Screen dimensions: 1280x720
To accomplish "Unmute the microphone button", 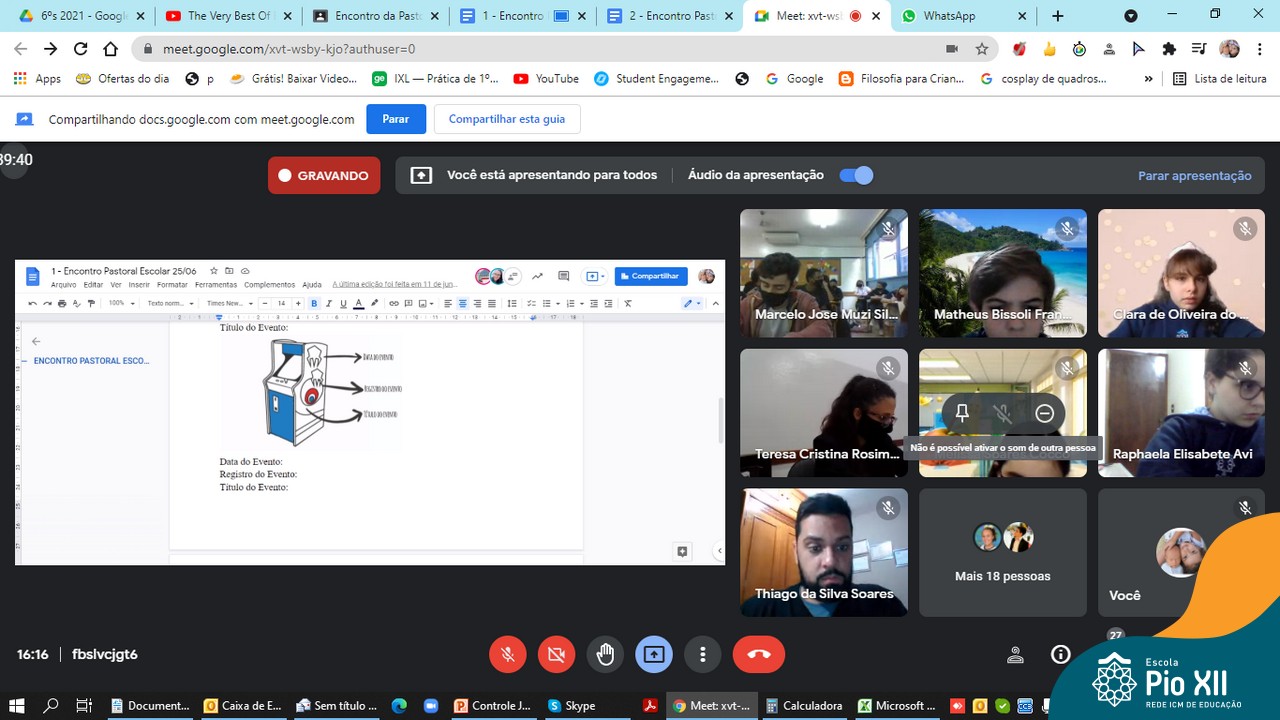I will (x=508, y=654).
